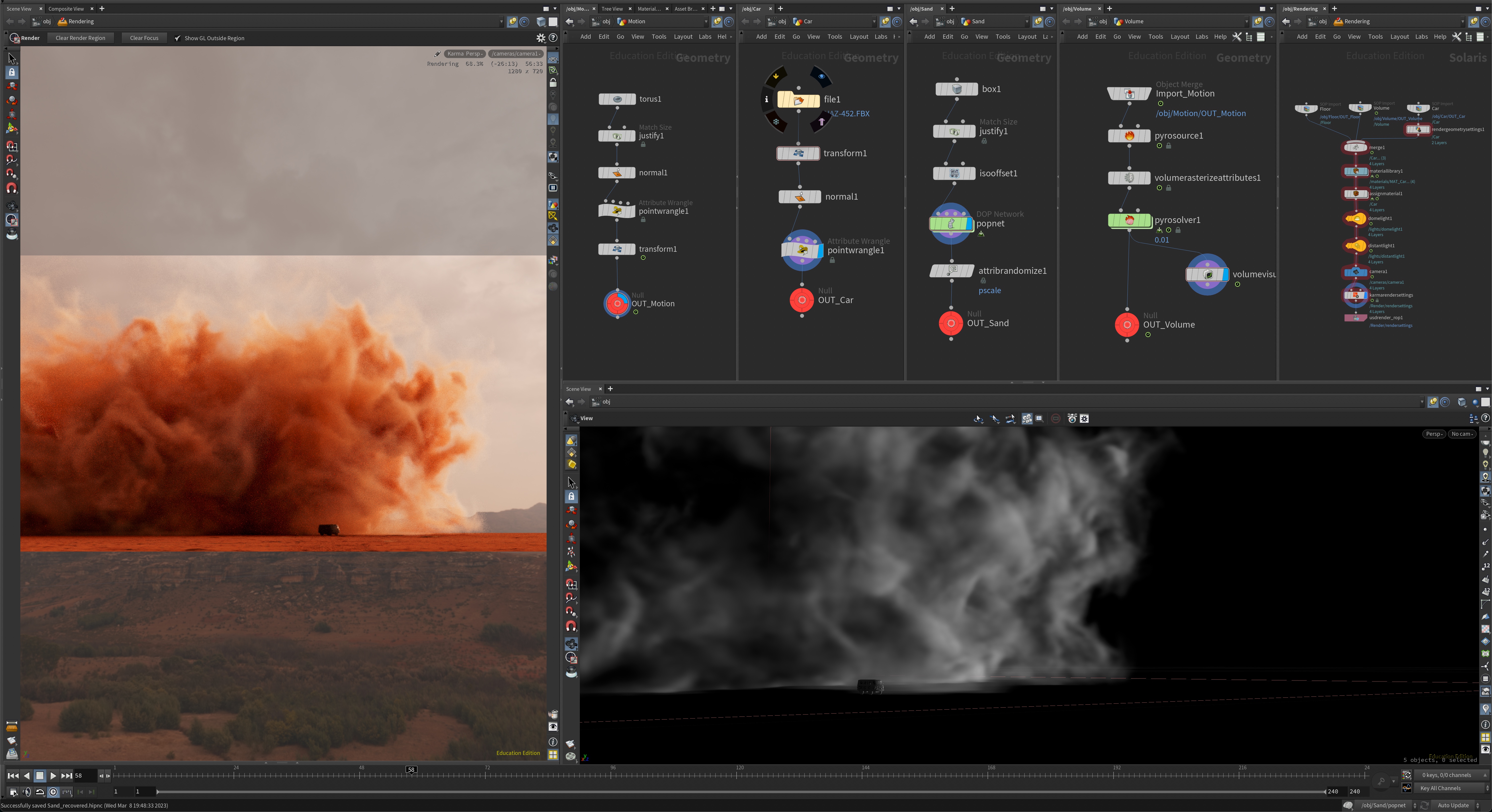
Task: Open the Persp dropdown in lower Scene View
Action: [x=1434, y=434]
